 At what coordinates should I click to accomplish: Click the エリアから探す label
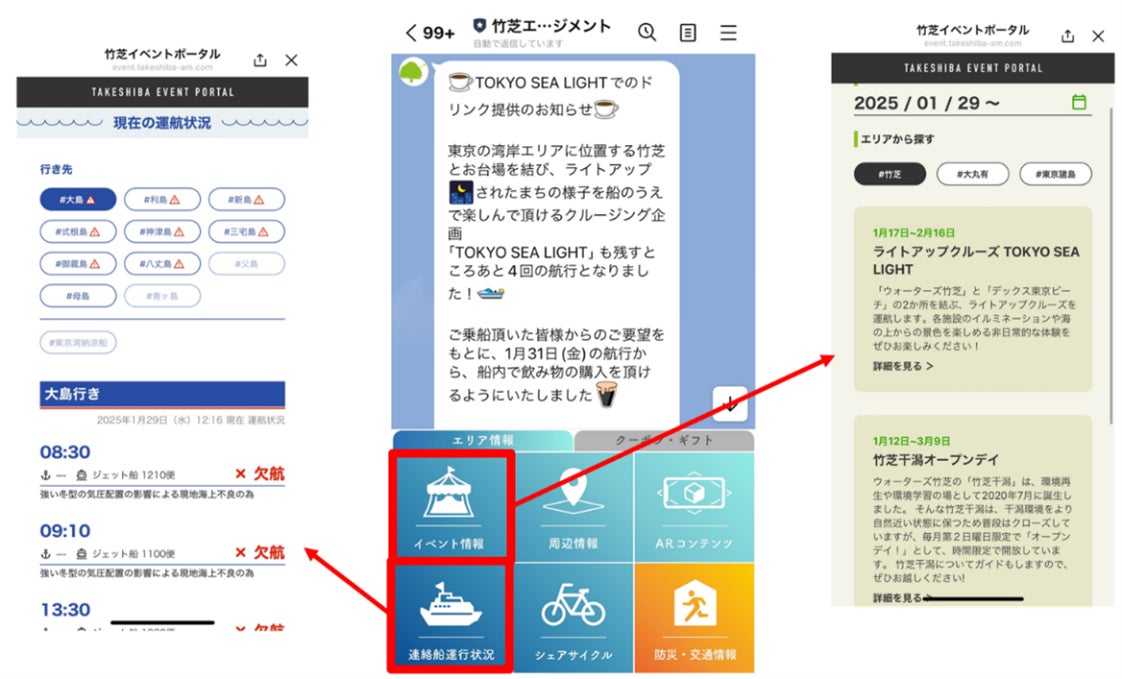[x=897, y=139]
